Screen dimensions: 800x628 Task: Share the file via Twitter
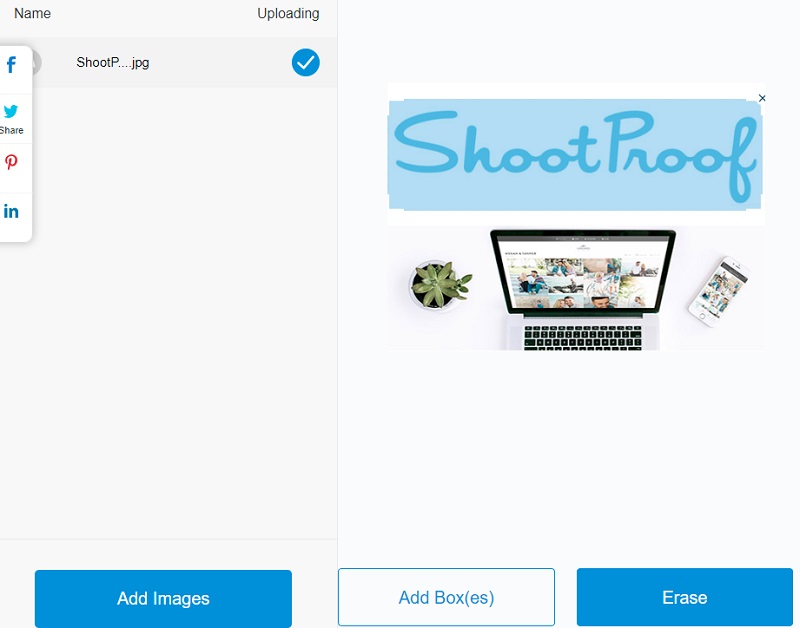point(12,113)
